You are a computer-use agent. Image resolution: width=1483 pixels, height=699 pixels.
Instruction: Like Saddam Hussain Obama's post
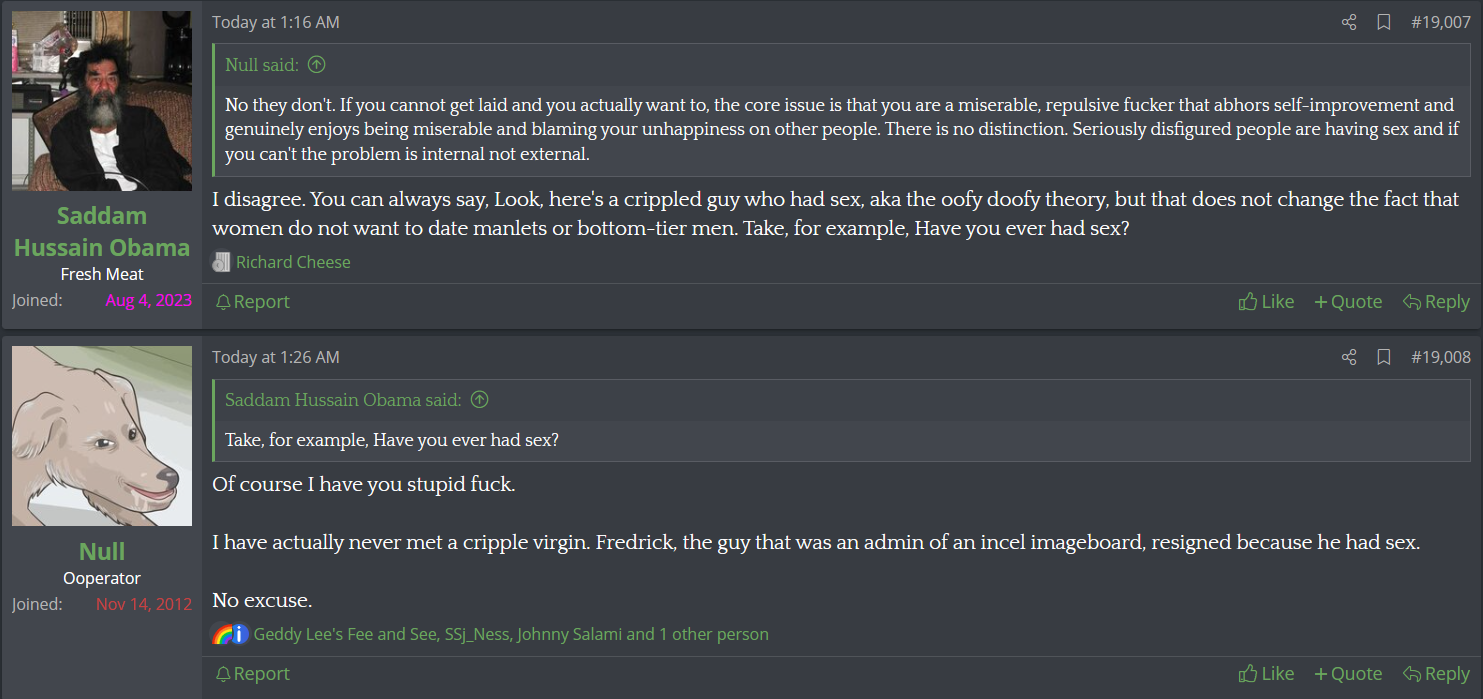pyautogui.click(x=1266, y=302)
